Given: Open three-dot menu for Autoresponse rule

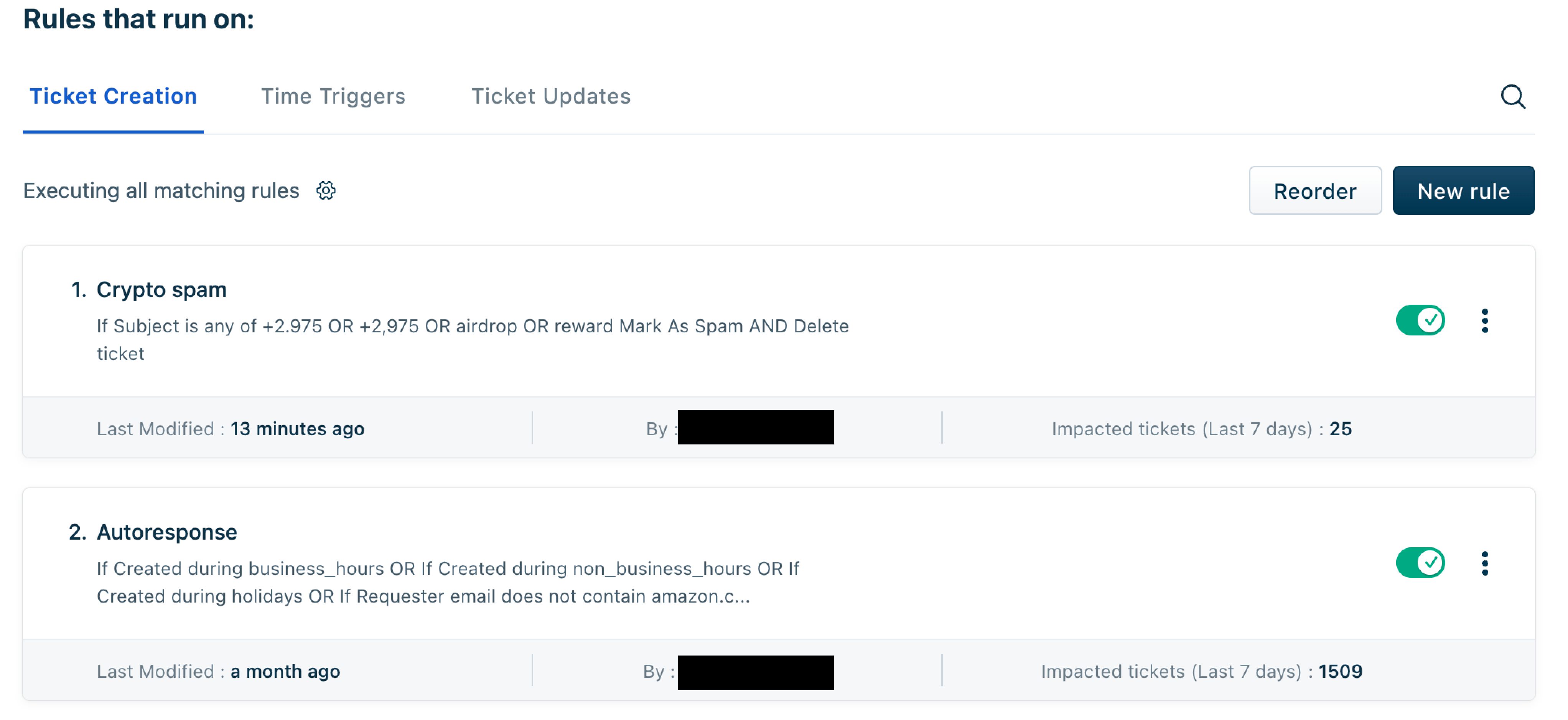Looking at the screenshot, I should [1485, 563].
